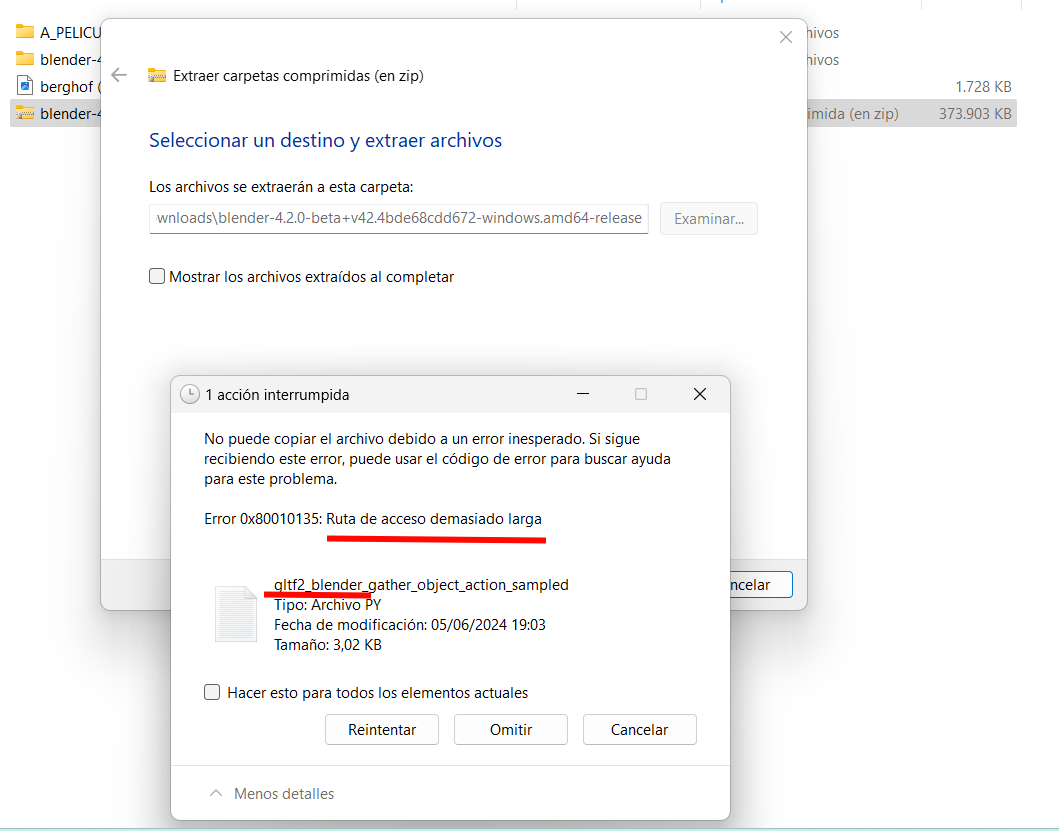Close the extraction wizard window
Image resolution: width=1059 pixels, height=831 pixels.
pyautogui.click(x=785, y=37)
